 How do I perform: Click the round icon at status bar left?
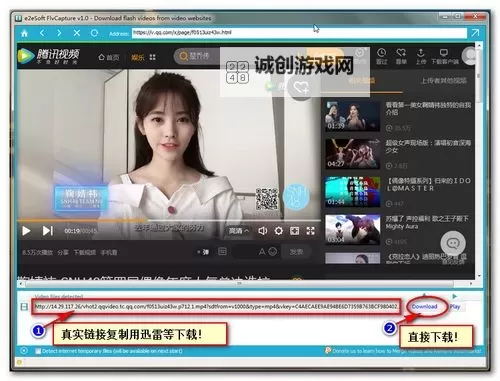(24, 351)
